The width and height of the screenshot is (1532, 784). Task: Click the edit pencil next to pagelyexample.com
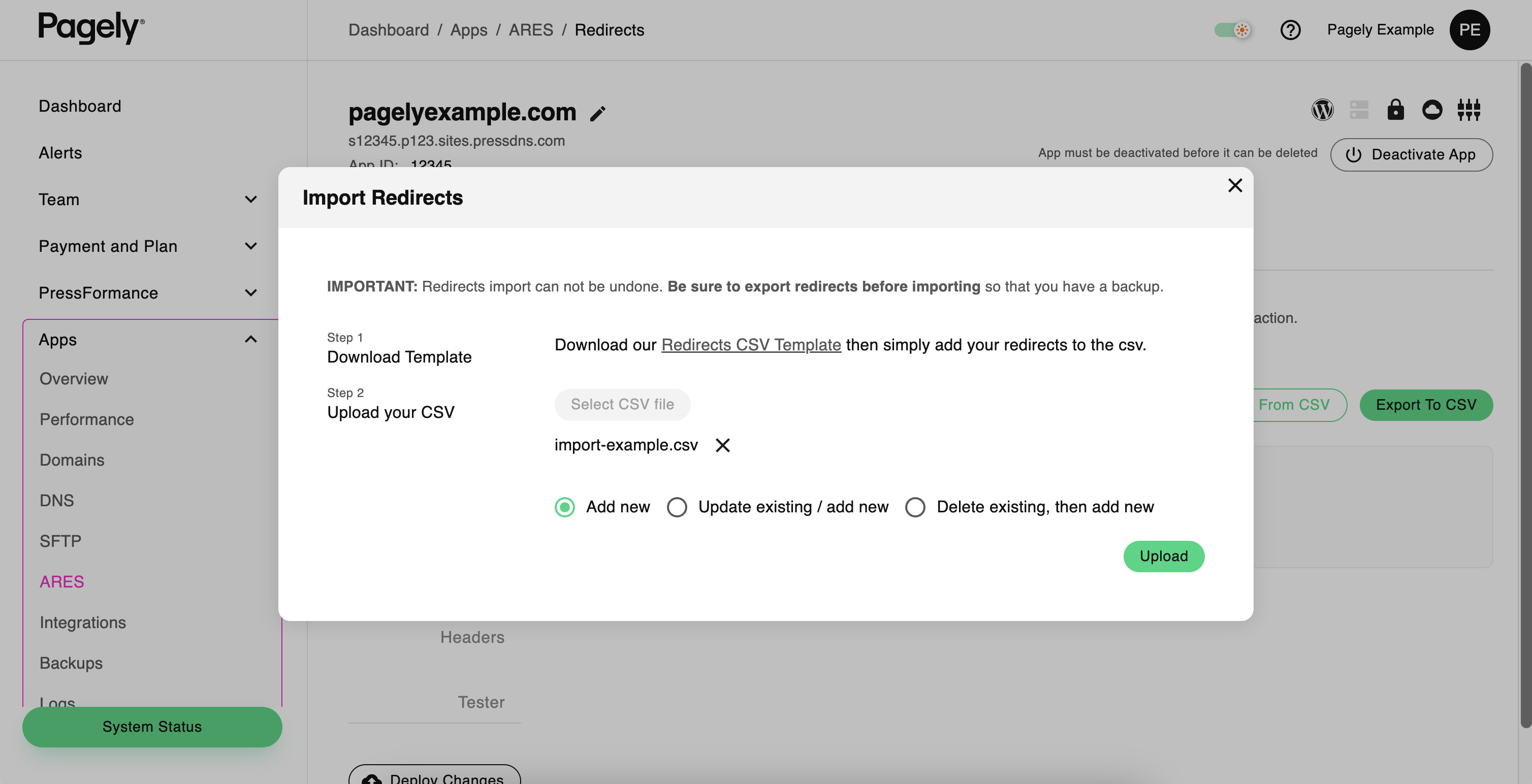click(x=598, y=114)
